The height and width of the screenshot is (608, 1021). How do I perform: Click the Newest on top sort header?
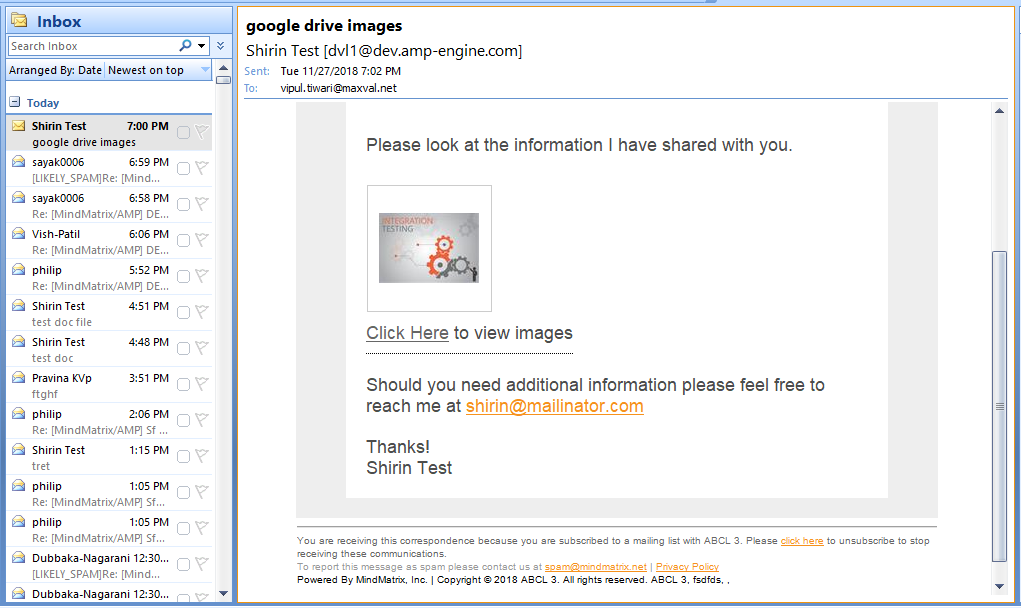[146, 70]
